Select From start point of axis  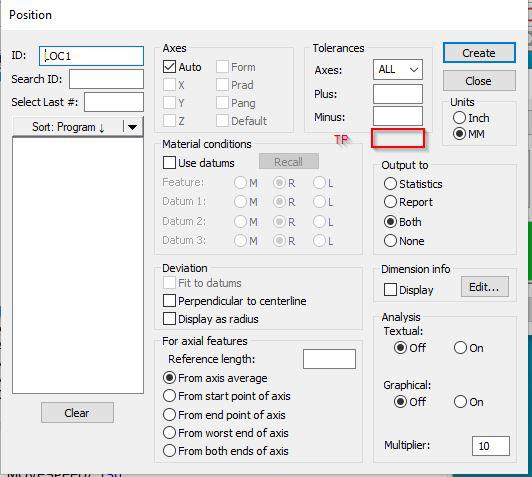[169, 396]
